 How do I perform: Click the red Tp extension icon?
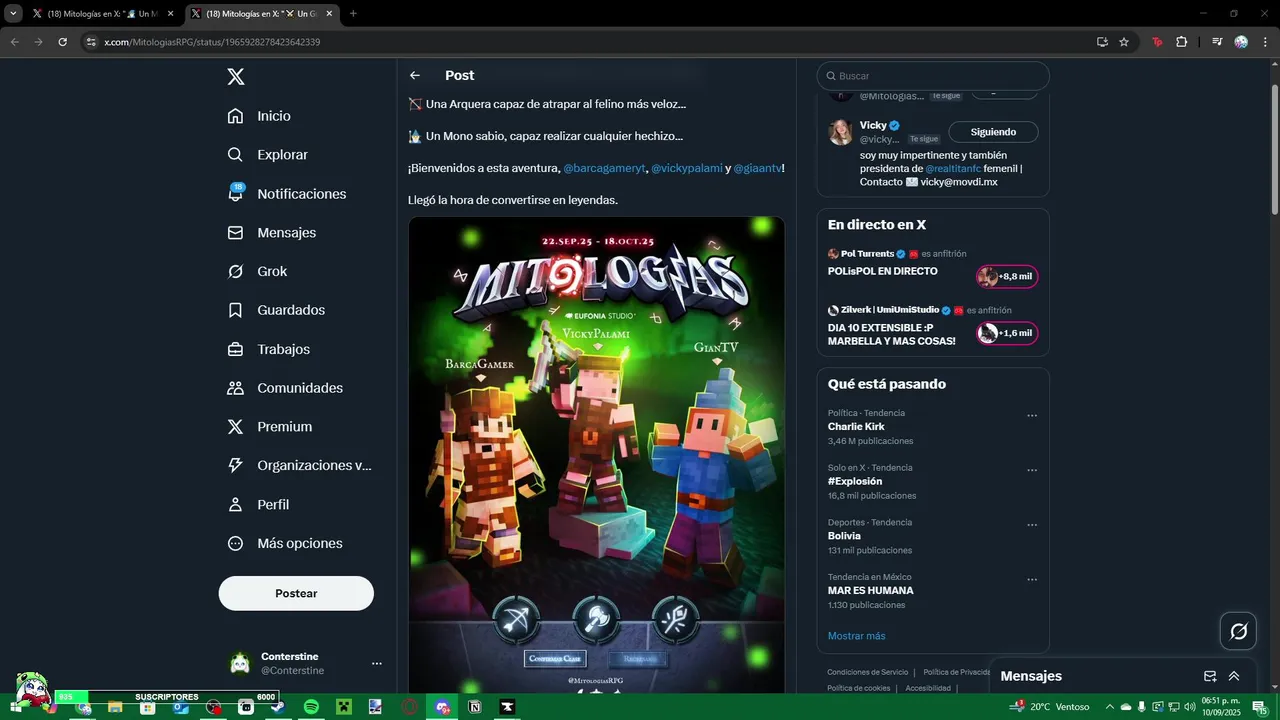tap(1158, 42)
